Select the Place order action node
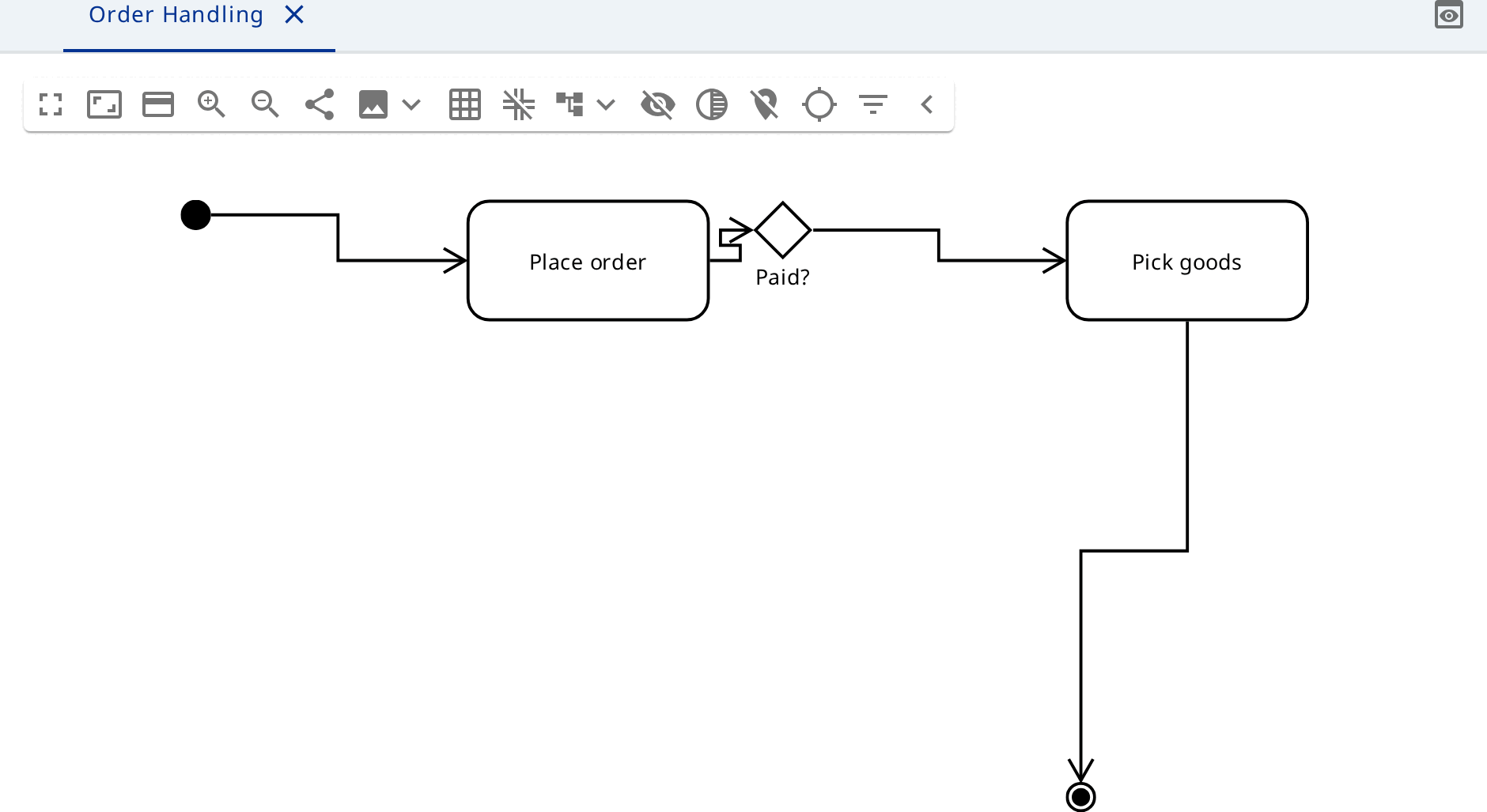 [x=588, y=261]
